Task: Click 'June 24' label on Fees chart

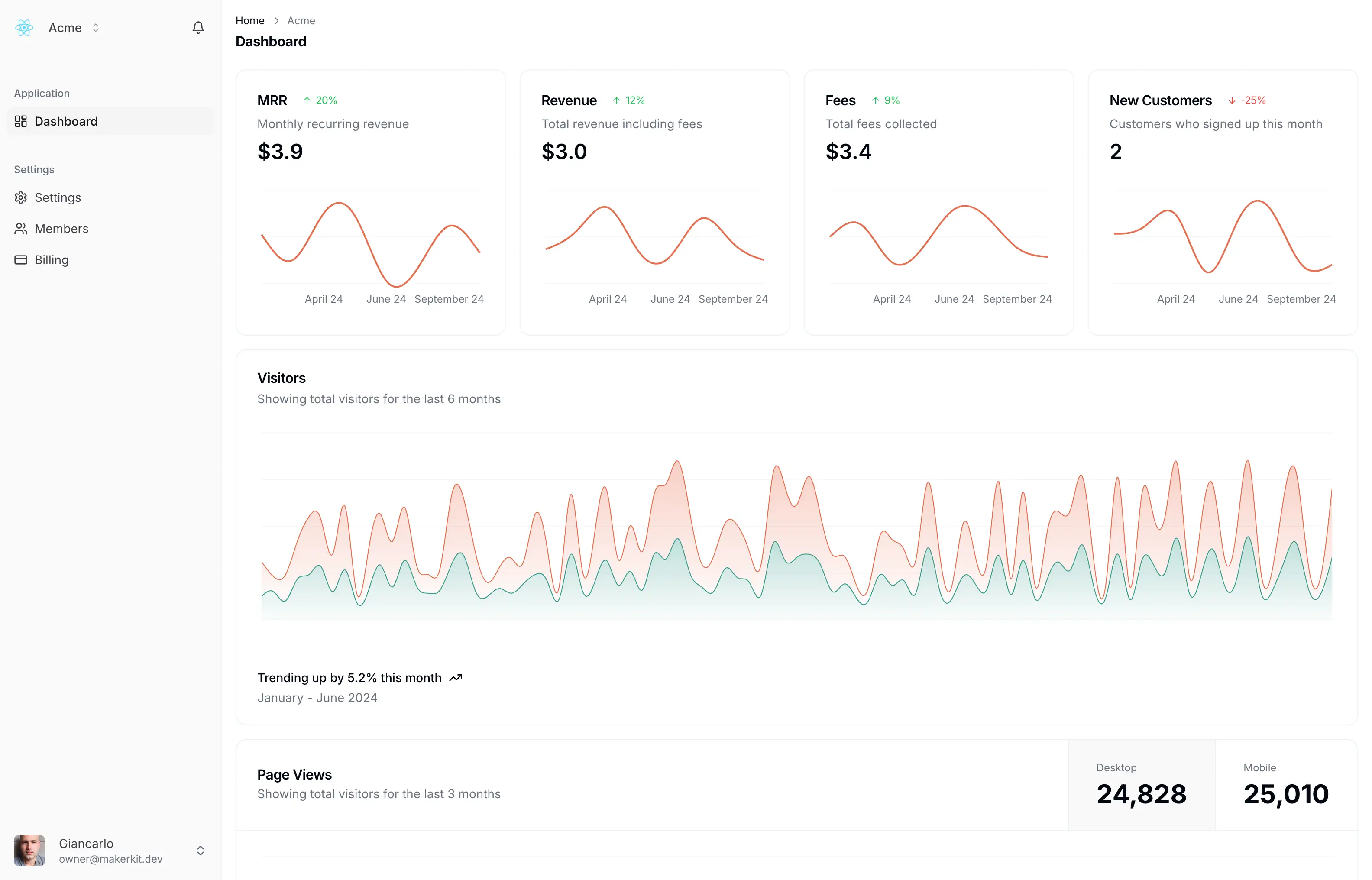Action: coord(954,299)
